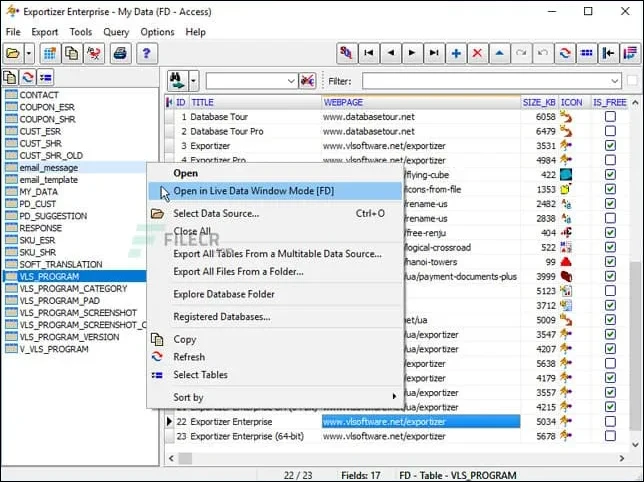Viewport: 644px width, 482px height.
Task: Toggle IS_FREE checkbox for Database Tour row
Action: [x=610, y=117]
